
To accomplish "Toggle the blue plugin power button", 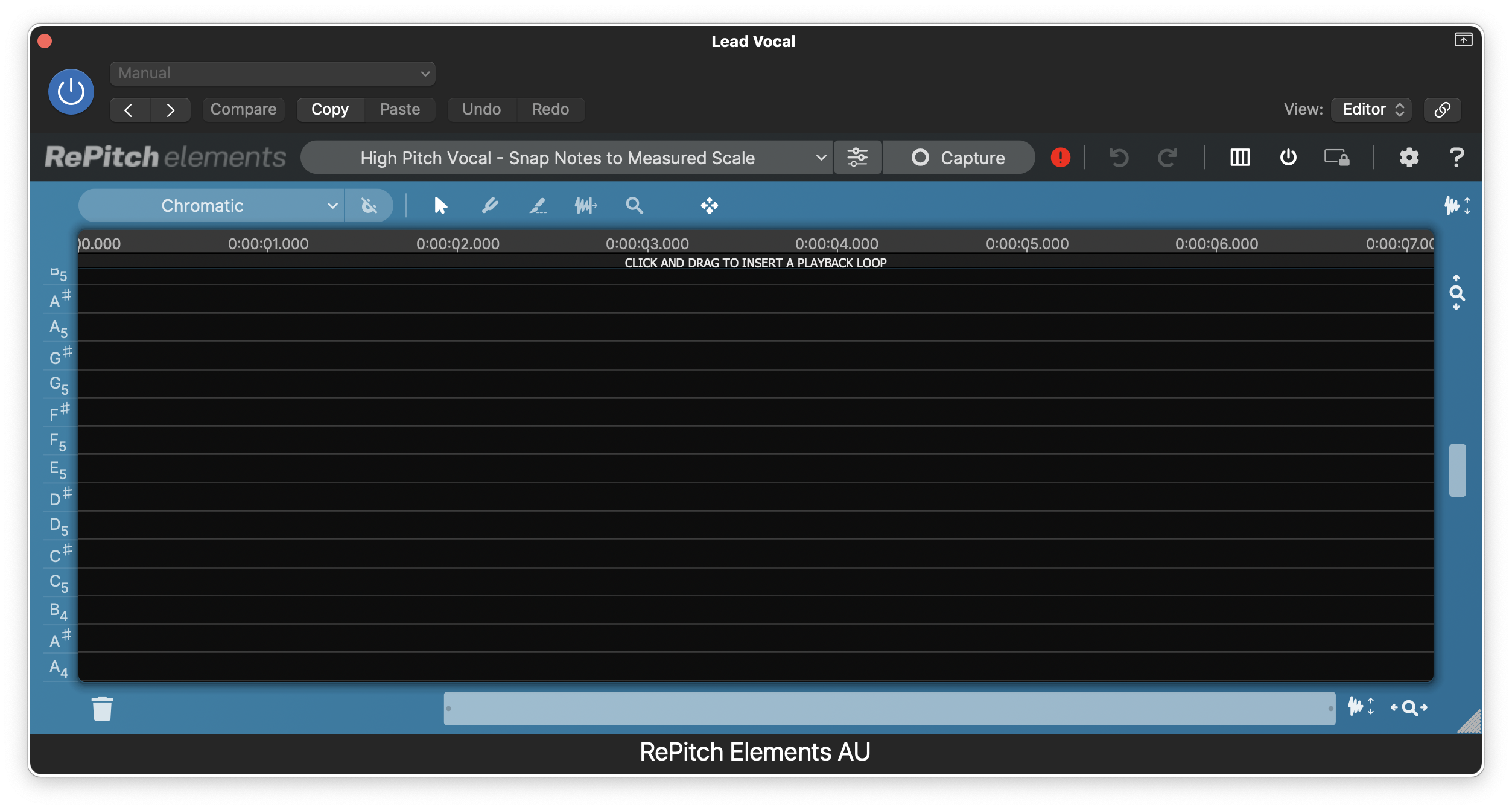I will point(71,92).
